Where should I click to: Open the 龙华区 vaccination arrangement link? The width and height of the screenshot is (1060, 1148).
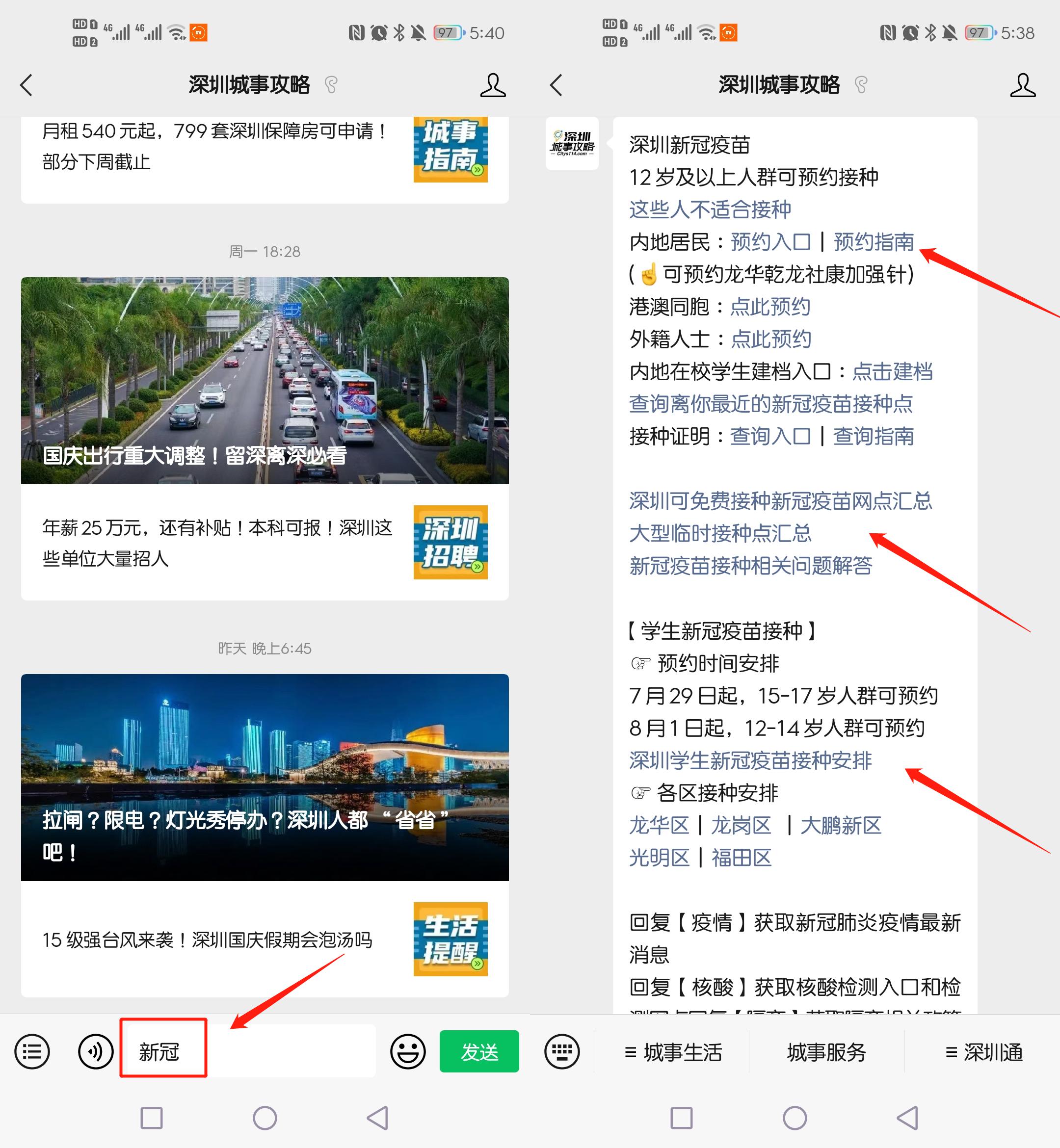point(659,826)
